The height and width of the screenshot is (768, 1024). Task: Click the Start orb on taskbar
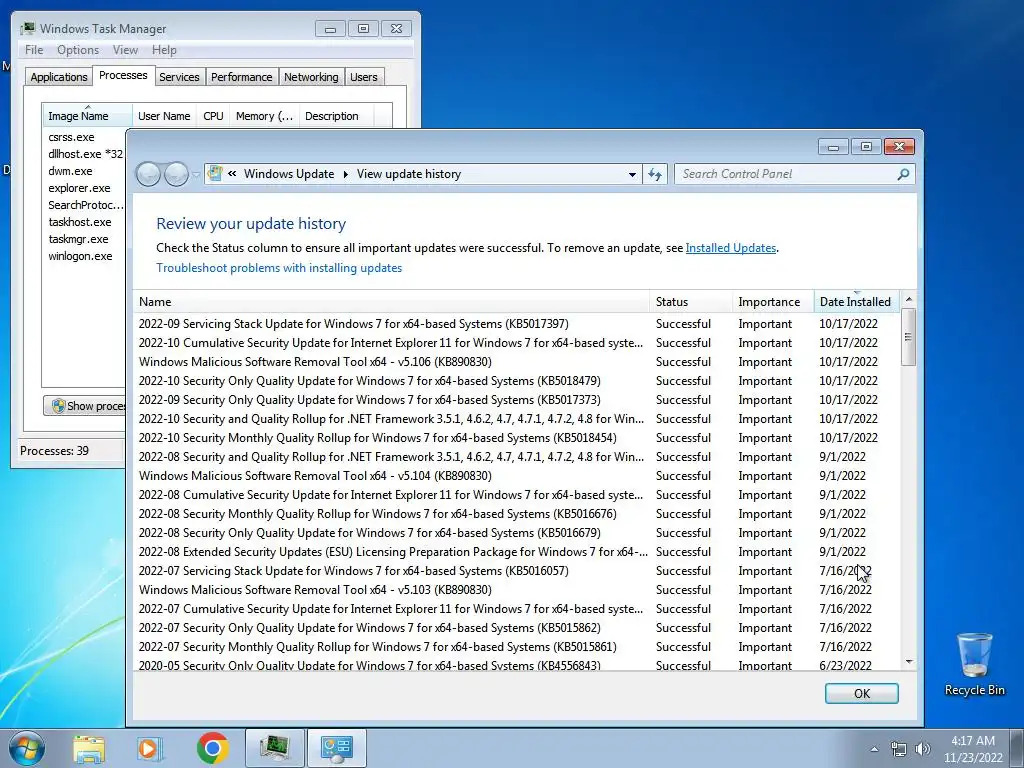[25, 748]
